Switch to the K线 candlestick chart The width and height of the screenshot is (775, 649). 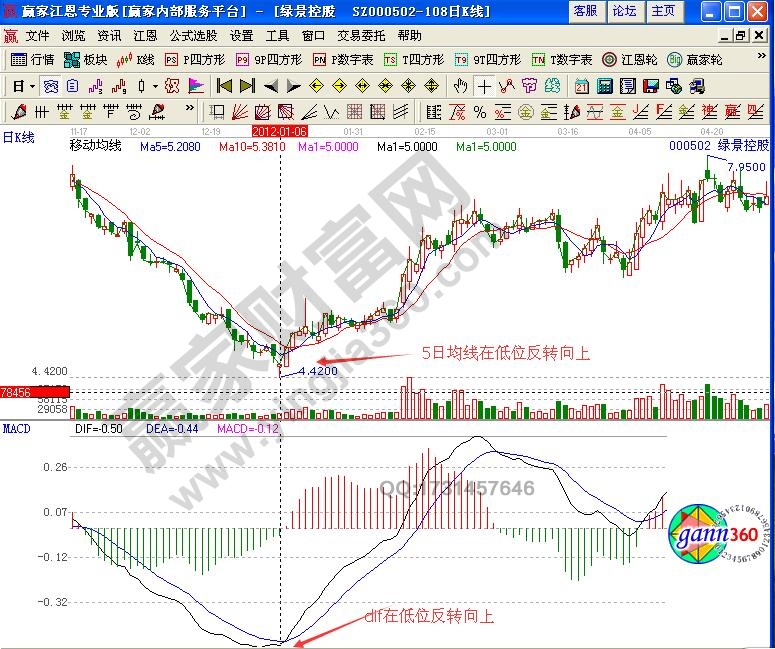point(138,60)
